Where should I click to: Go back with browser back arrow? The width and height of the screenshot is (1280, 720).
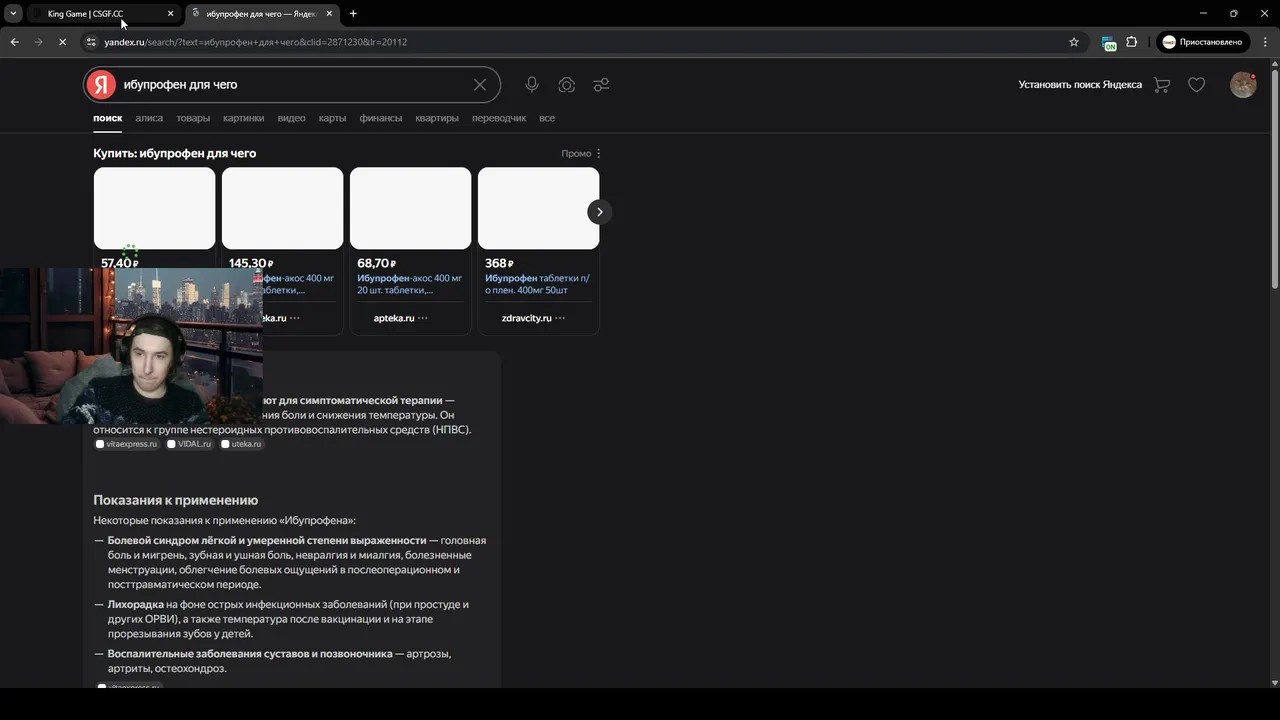coord(14,42)
